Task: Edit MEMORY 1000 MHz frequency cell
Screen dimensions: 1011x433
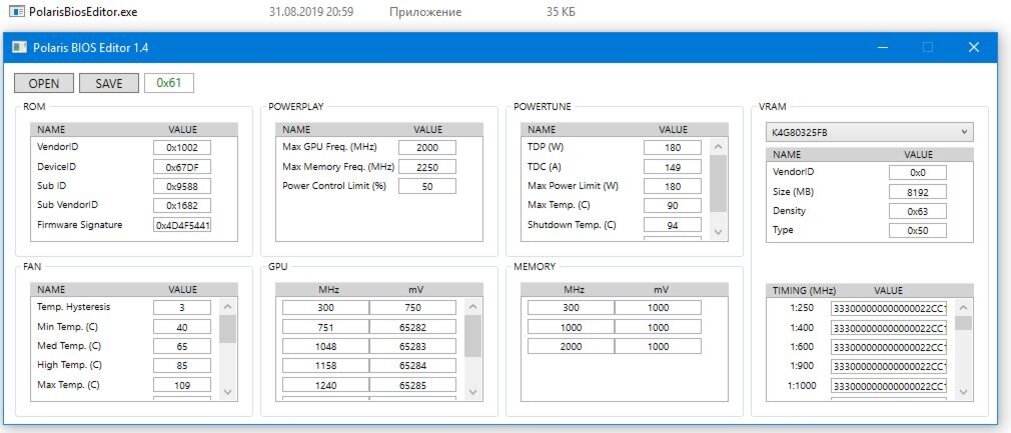Action: tap(571, 327)
